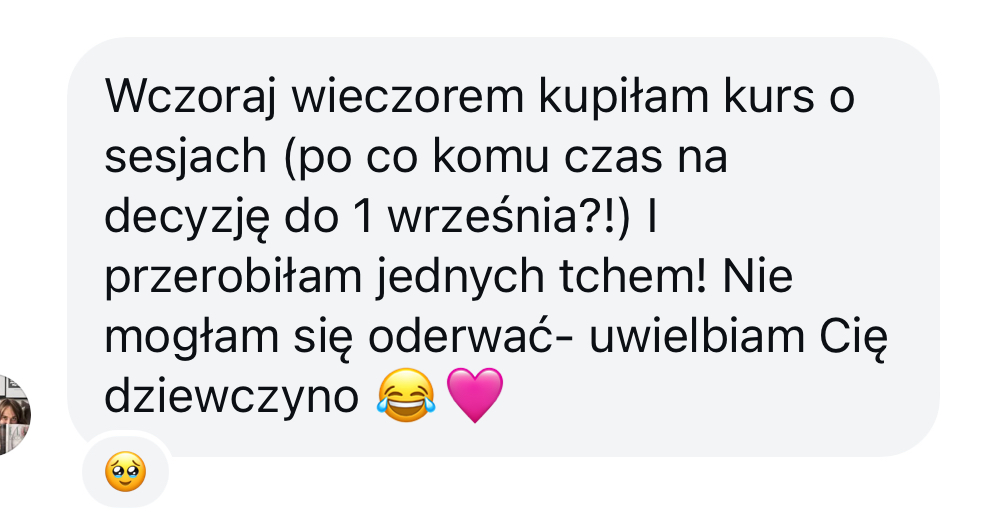Open the sender's profile picture avatar
This screenshot has height=524, width=995.
click(x=14, y=415)
